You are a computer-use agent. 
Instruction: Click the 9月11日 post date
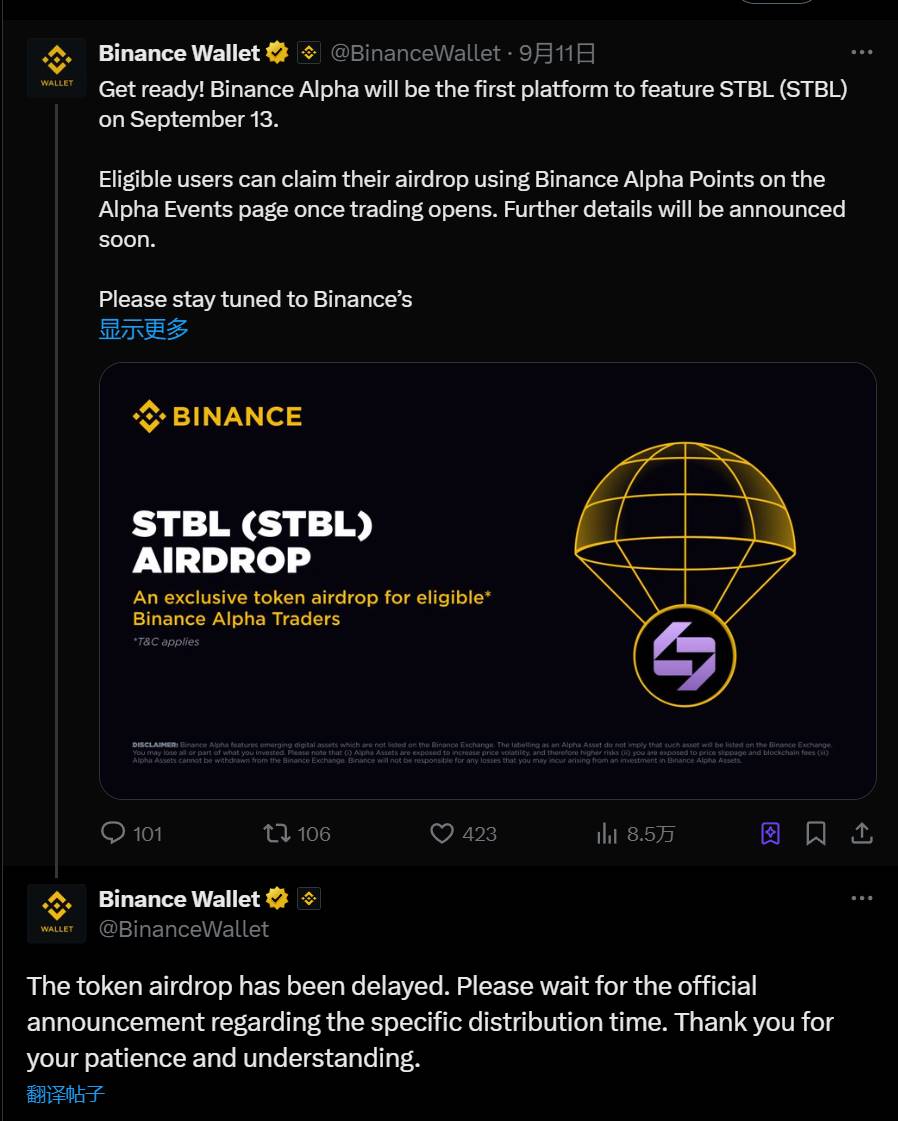tap(557, 53)
